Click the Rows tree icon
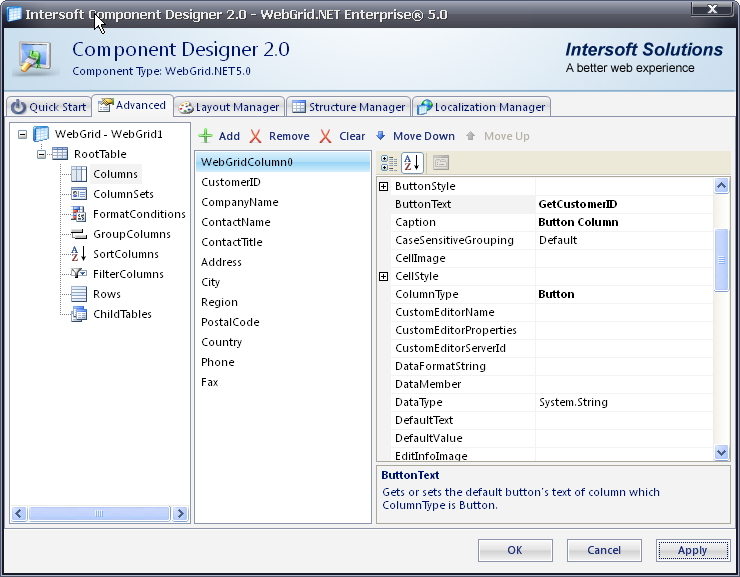This screenshot has height=577, width=740. click(79, 294)
